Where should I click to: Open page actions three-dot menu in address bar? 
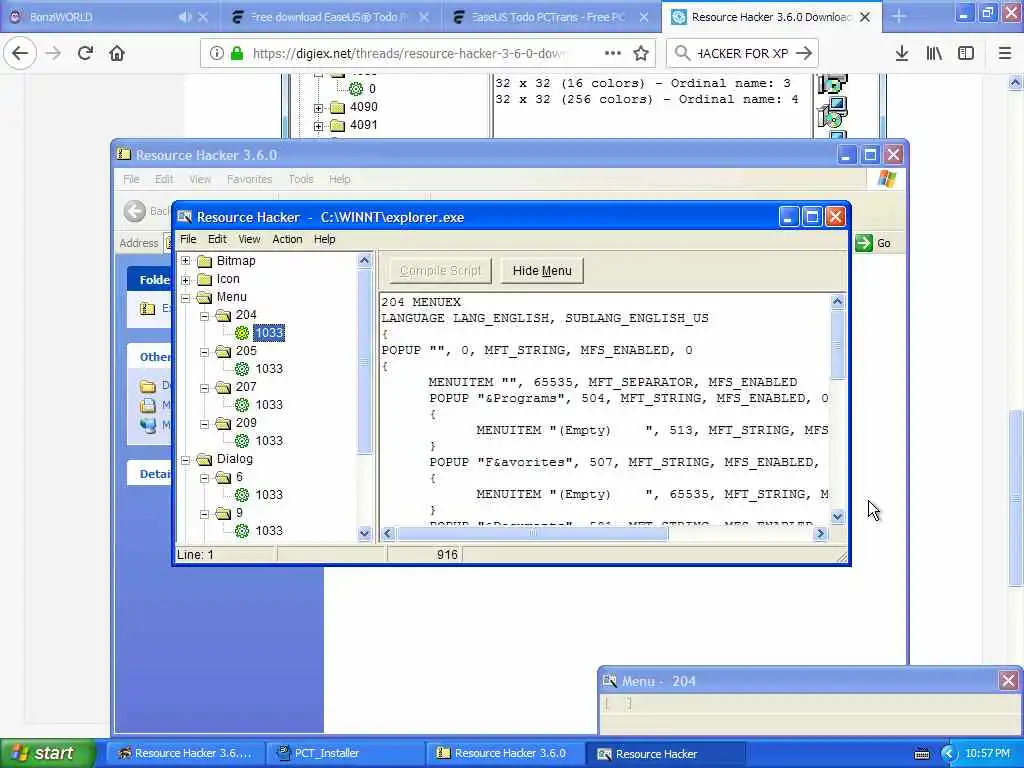pyautogui.click(x=613, y=53)
